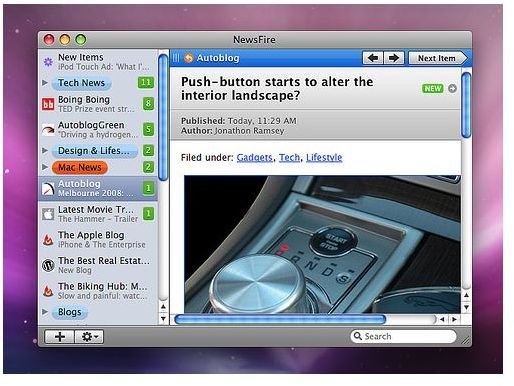Viewport: 514px width, 386px height.
Task: Click article scroll down arrow
Action: pyautogui.click(x=466, y=307)
